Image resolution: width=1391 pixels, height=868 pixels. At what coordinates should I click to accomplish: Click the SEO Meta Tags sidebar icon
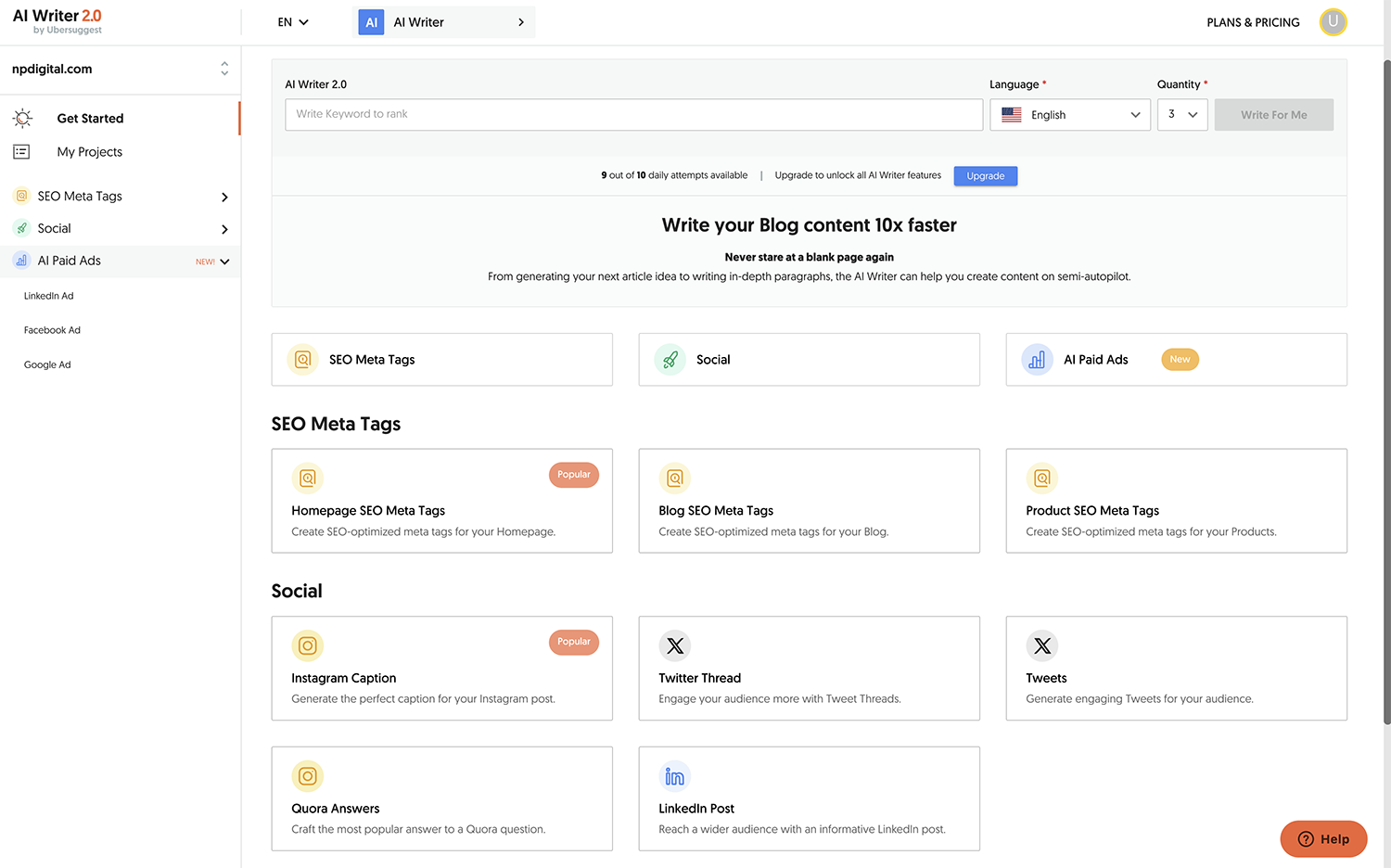pos(21,196)
